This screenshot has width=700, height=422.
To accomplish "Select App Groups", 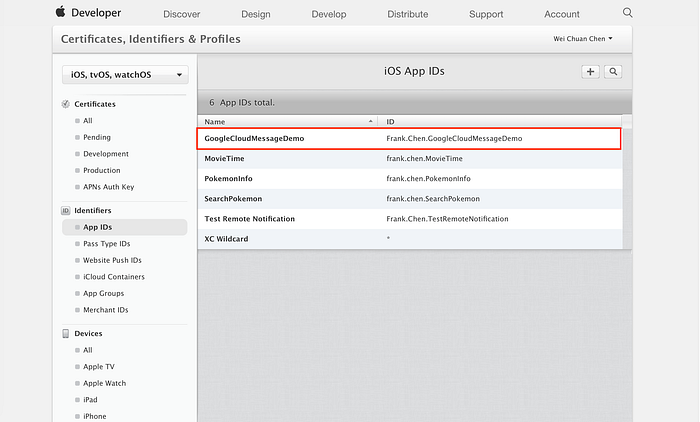I will pyautogui.click(x=104, y=293).
